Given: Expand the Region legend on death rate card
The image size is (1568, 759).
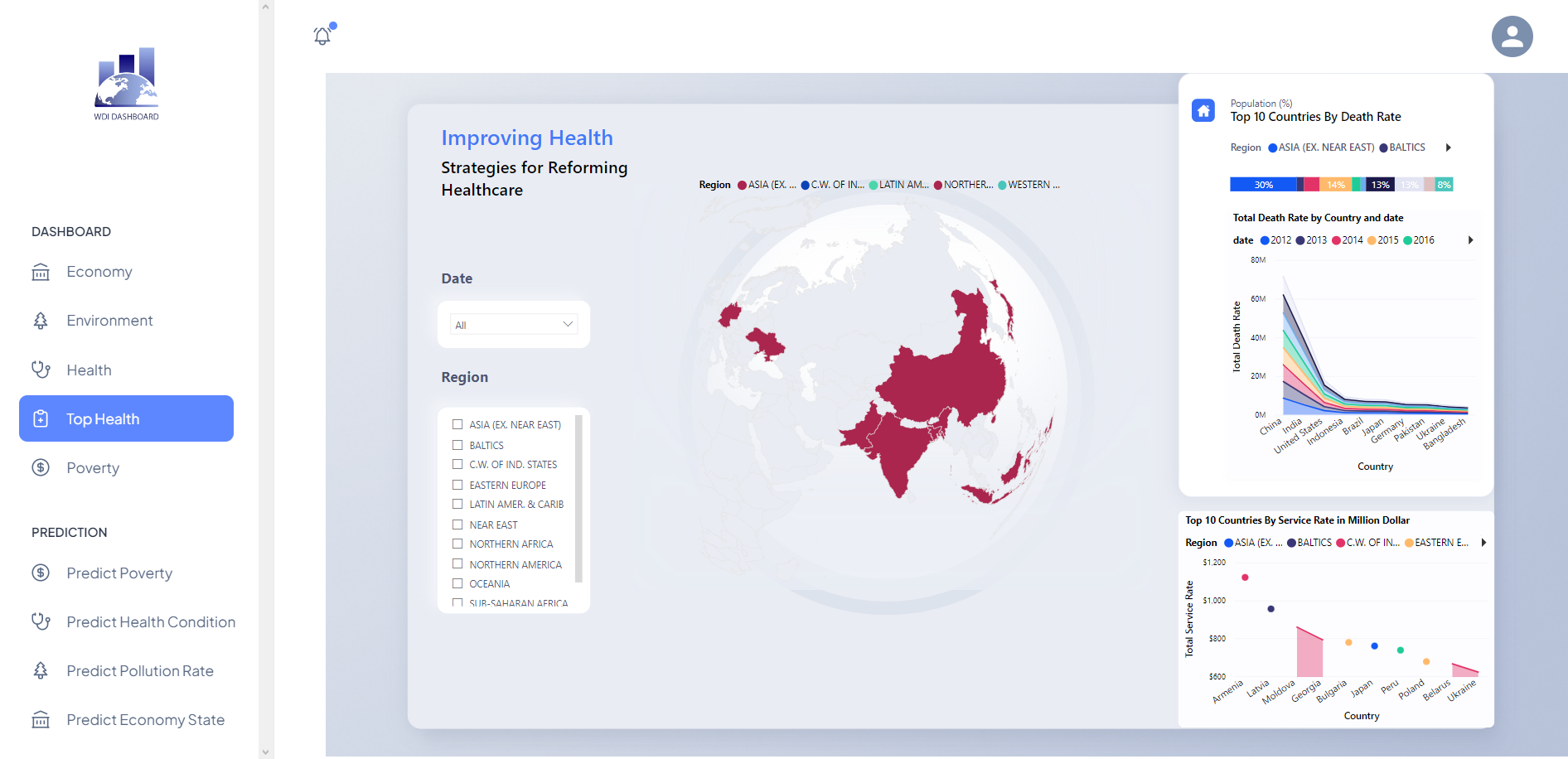Looking at the screenshot, I should point(1449,147).
